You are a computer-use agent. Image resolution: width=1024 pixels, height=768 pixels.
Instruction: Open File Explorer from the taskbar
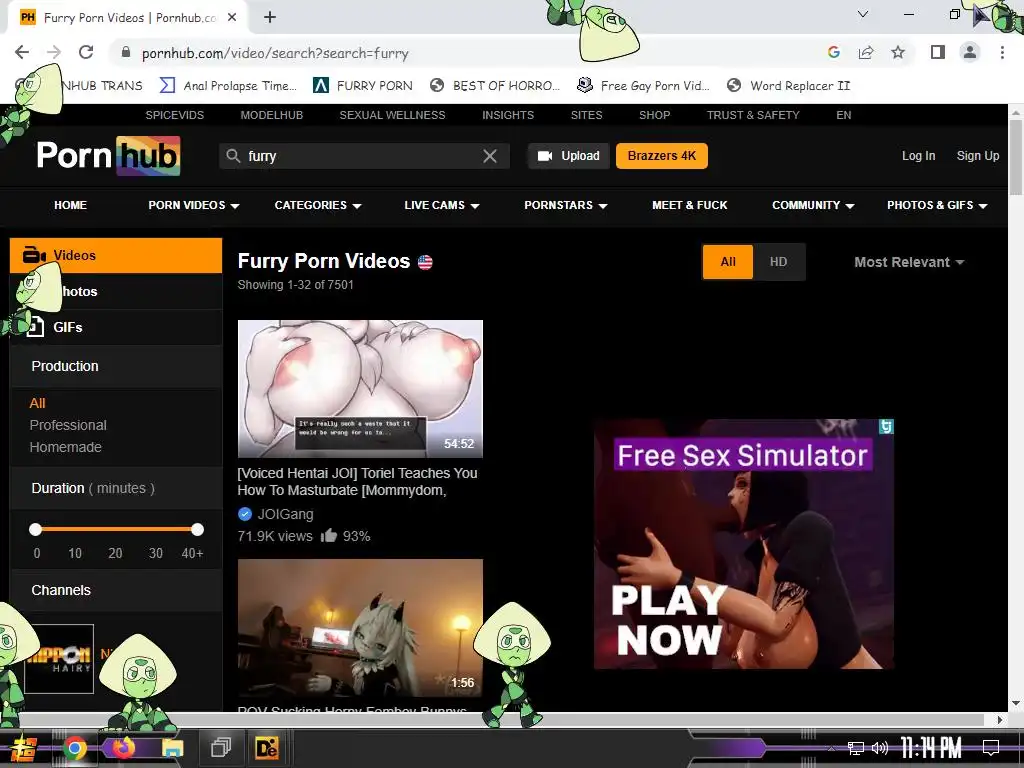172,748
